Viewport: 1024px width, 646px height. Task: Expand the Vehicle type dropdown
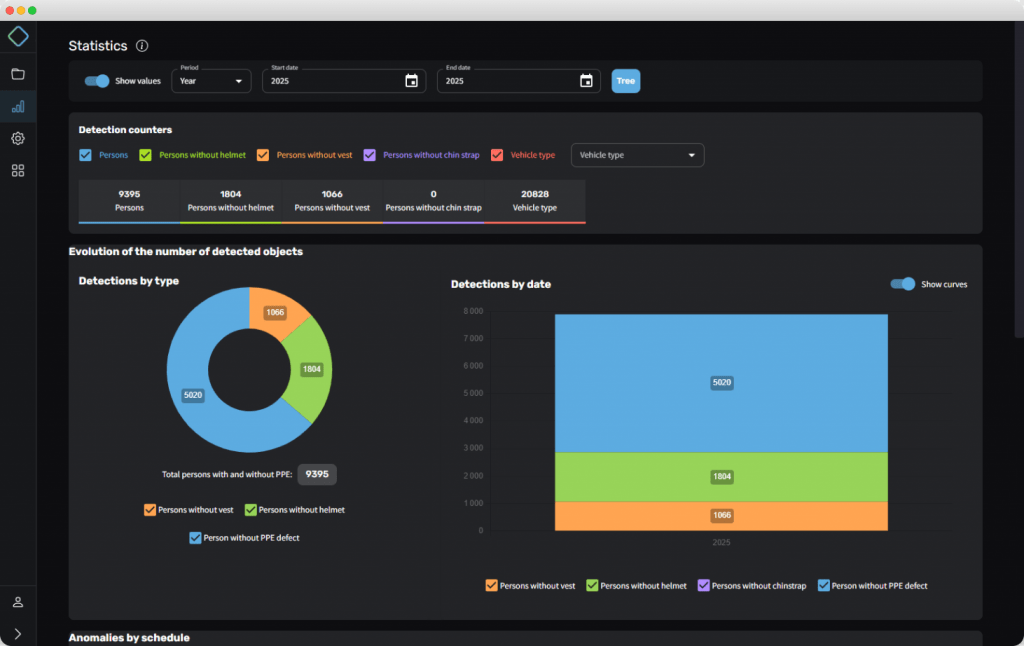click(637, 155)
